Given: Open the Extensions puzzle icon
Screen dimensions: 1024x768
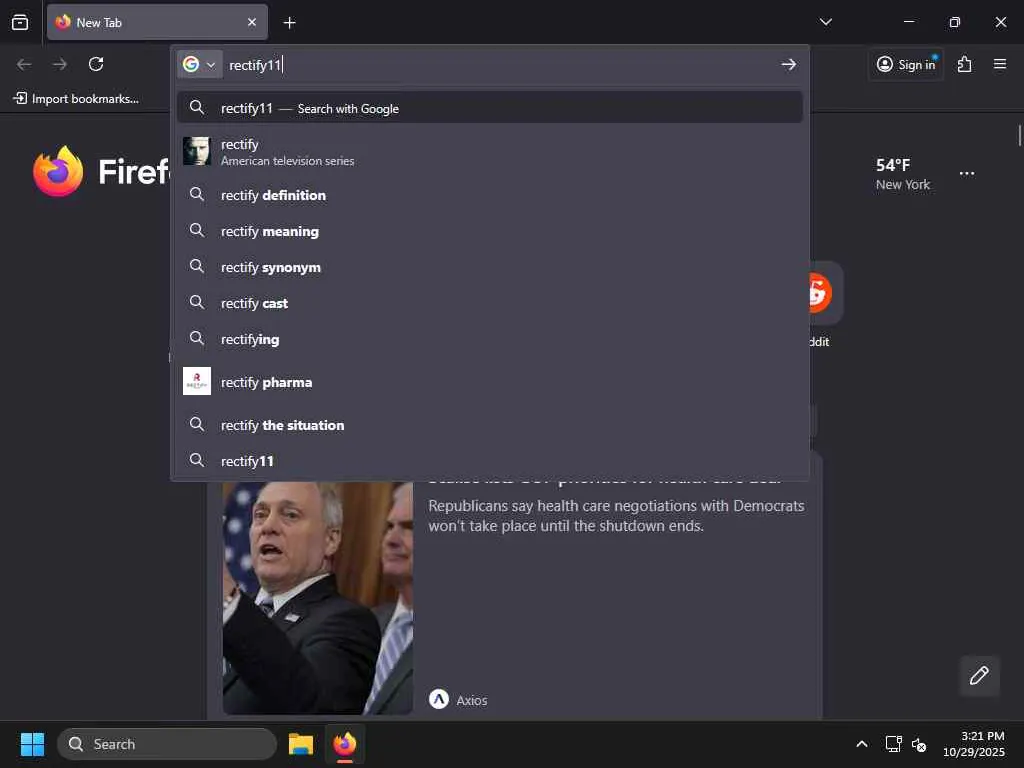Looking at the screenshot, I should tap(965, 64).
